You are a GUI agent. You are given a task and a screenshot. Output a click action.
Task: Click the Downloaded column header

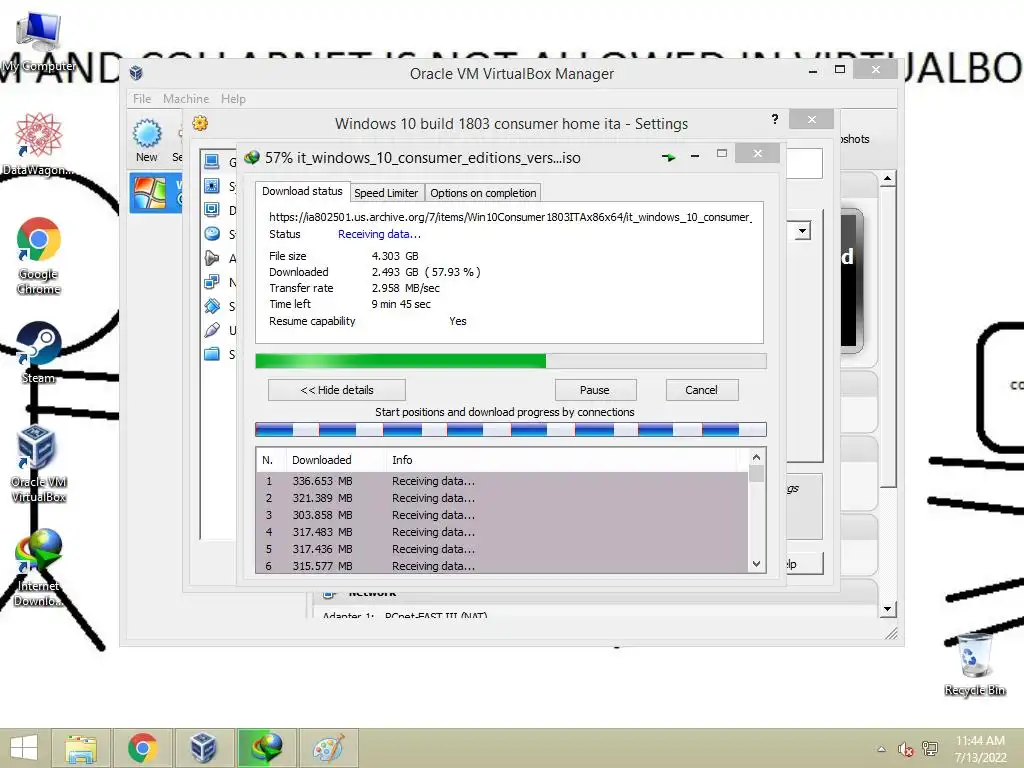[x=336, y=460]
